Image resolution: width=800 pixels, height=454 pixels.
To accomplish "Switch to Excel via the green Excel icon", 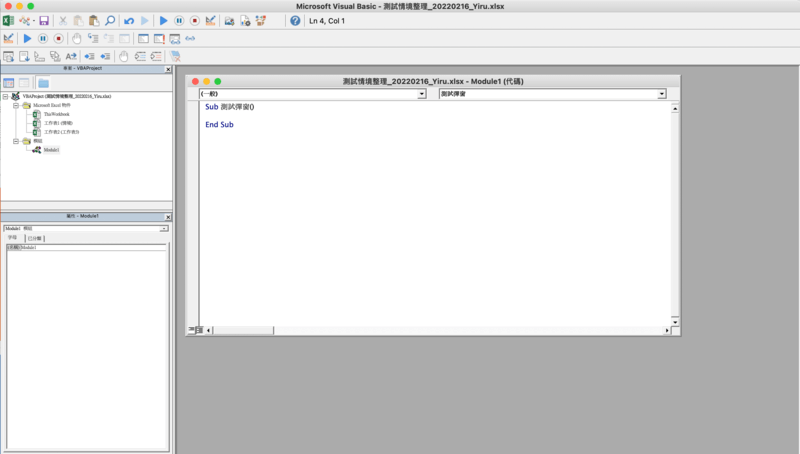I will coord(8,21).
